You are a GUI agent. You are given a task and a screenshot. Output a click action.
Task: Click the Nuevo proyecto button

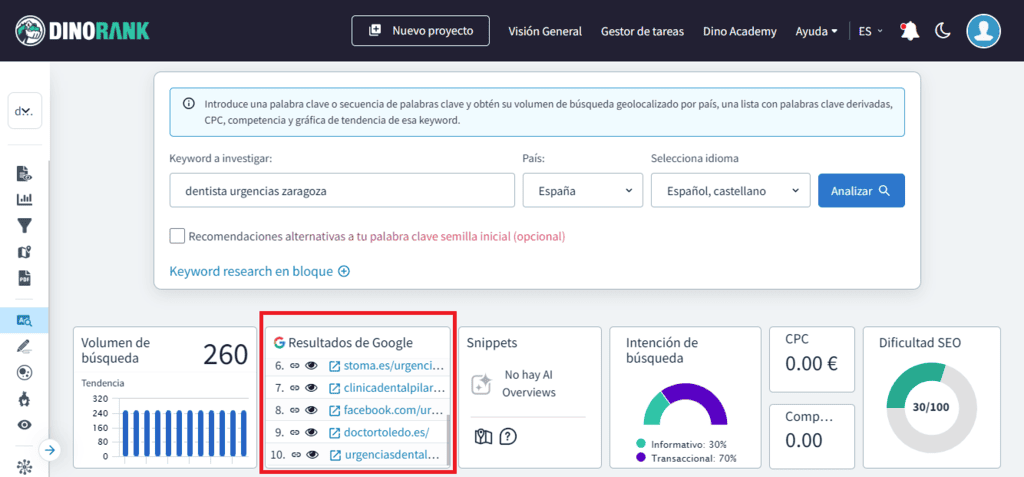(421, 31)
